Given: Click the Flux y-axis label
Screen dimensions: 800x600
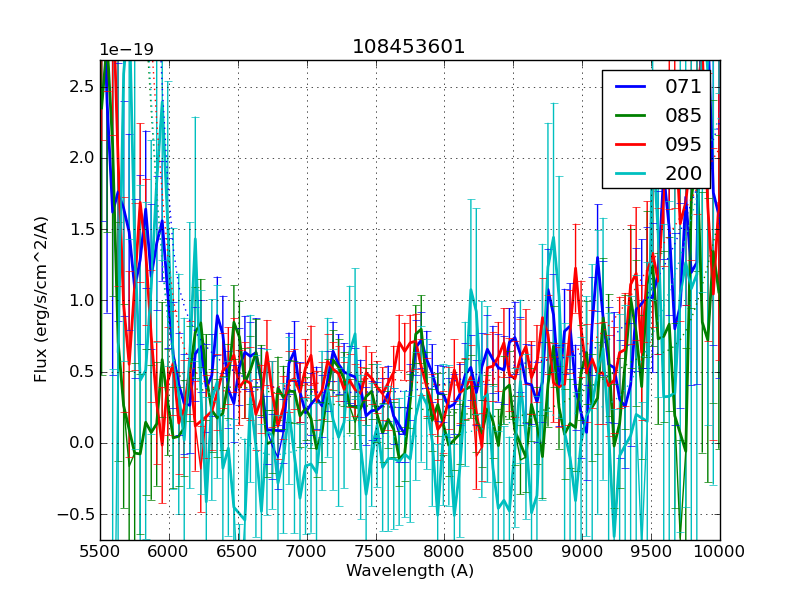Looking at the screenshot, I should coord(41,299).
